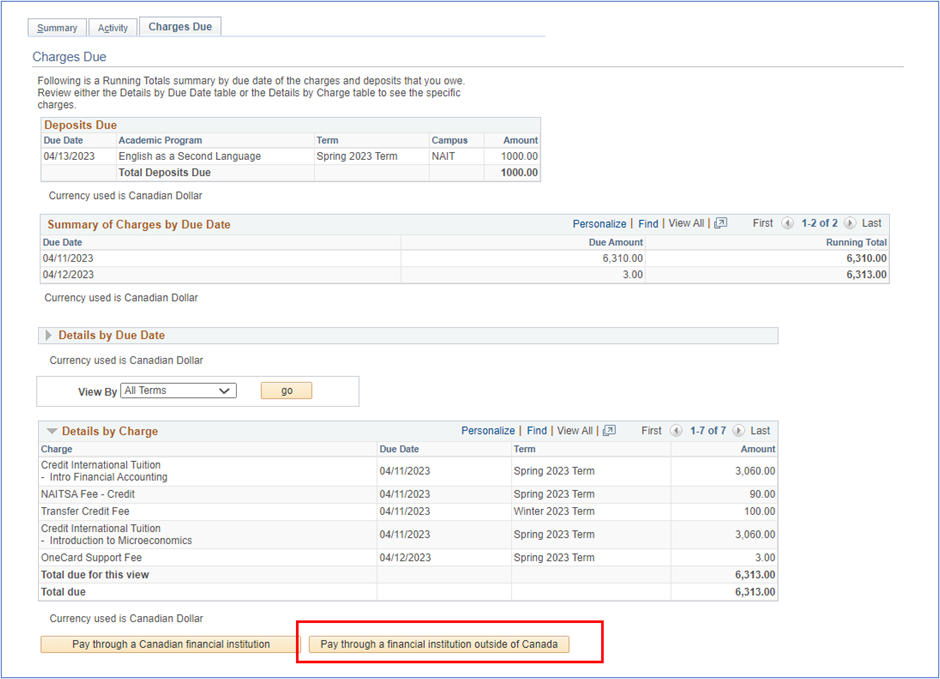This screenshot has height=679, width=940.
Task: Click First in Details by Charge navigation
Action: click(x=651, y=430)
